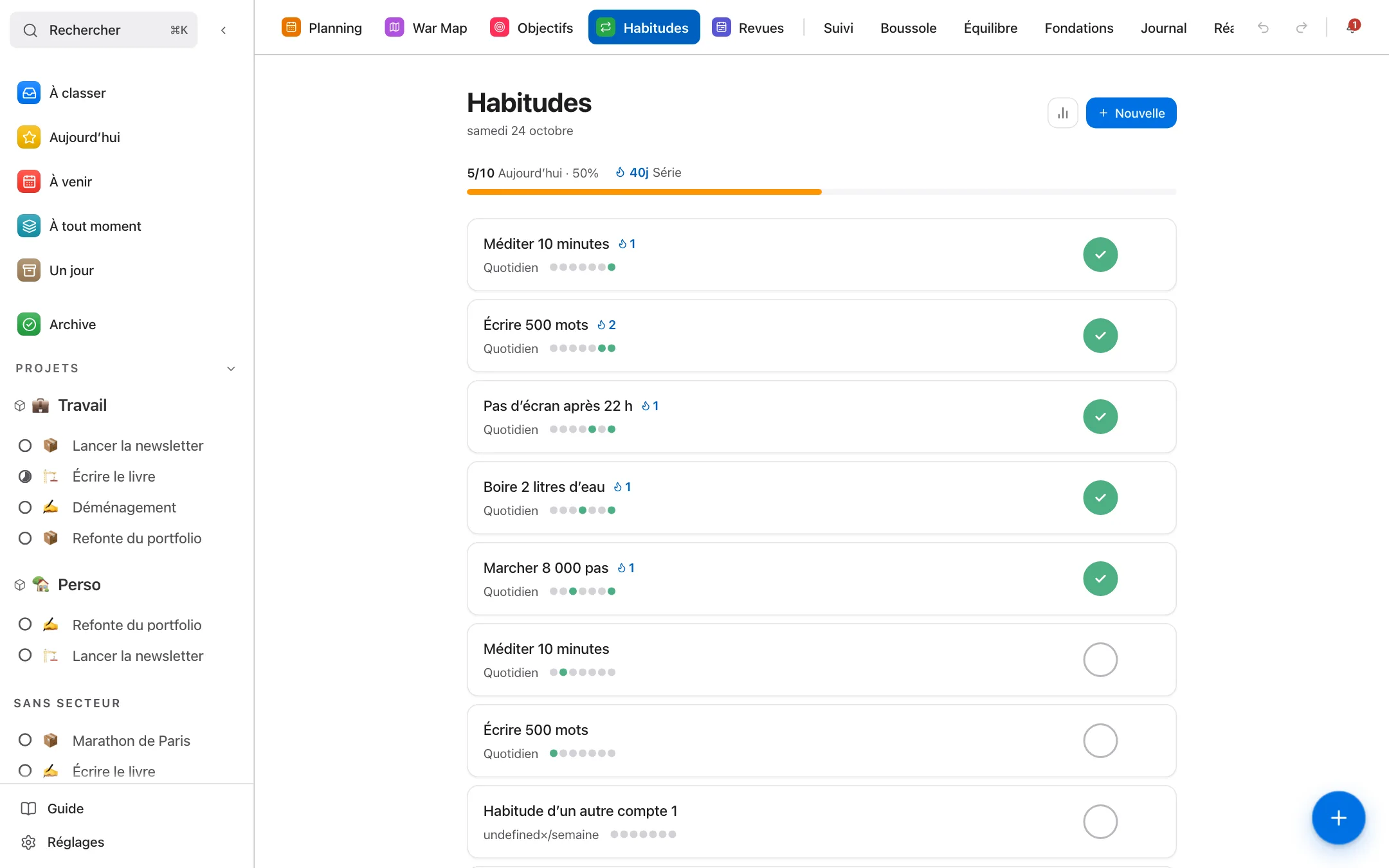Click the Nouvelle habit button

tap(1131, 113)
